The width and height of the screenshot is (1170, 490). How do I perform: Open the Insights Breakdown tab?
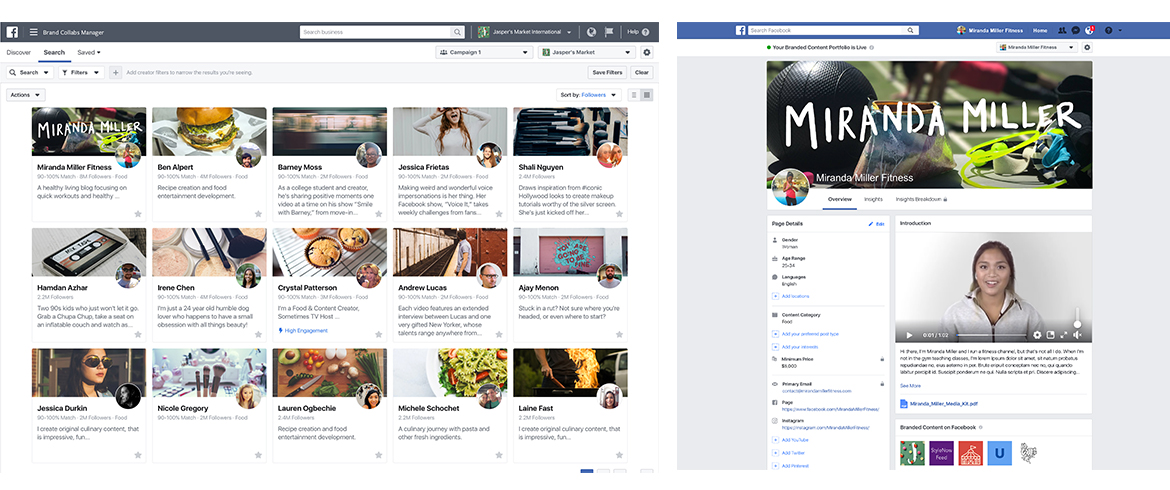click(x=921, y=200)
